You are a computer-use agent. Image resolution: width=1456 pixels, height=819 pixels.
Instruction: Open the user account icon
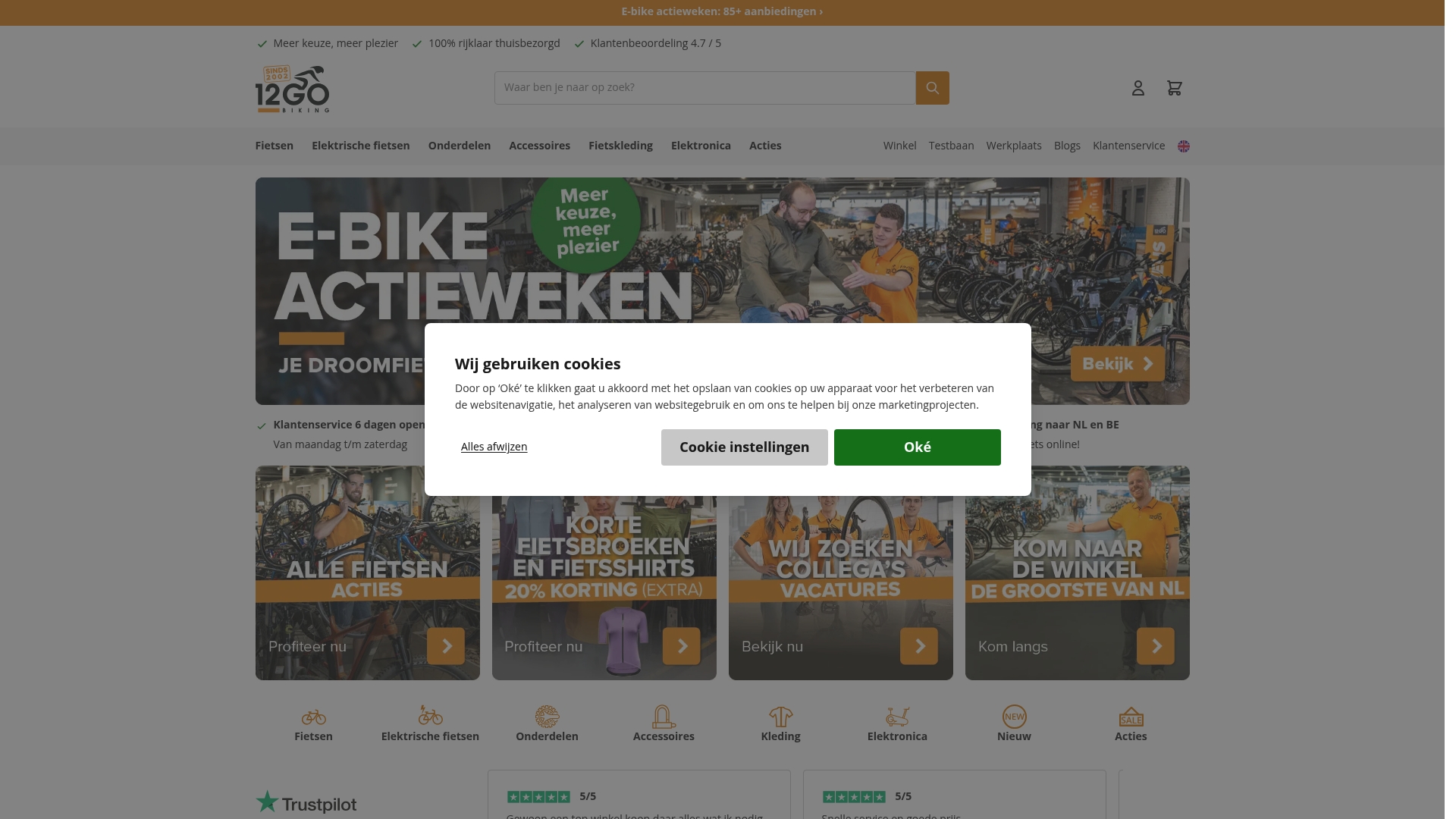[1137, 88]
